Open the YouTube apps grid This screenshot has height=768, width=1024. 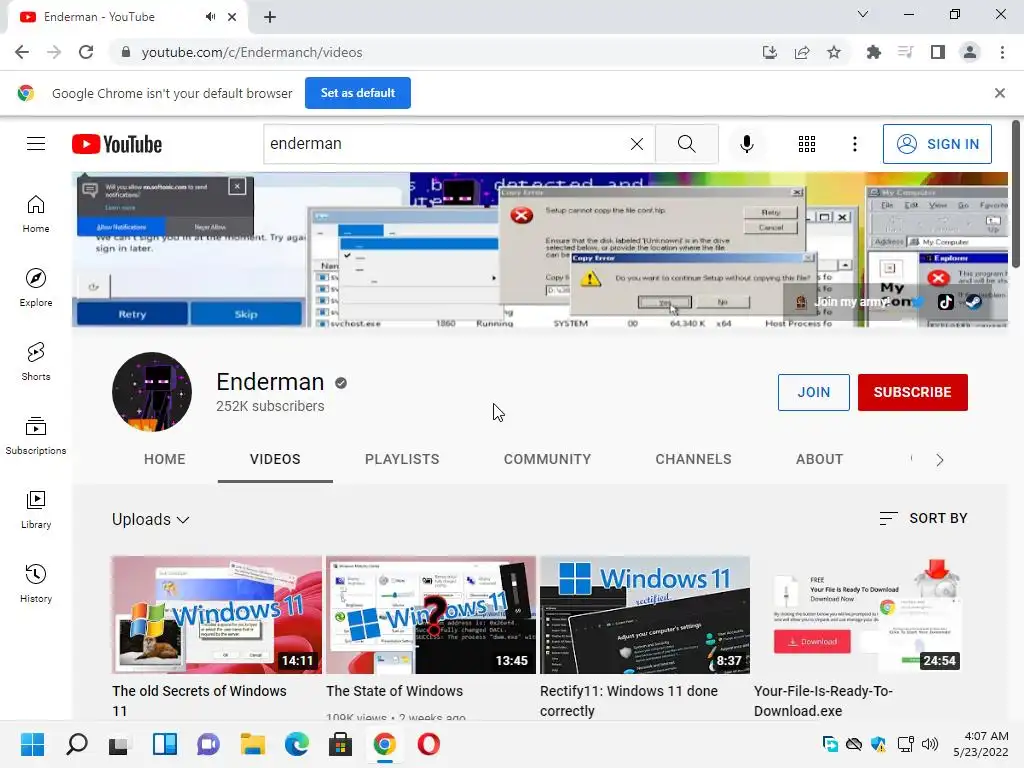click(x=807, y=144)
